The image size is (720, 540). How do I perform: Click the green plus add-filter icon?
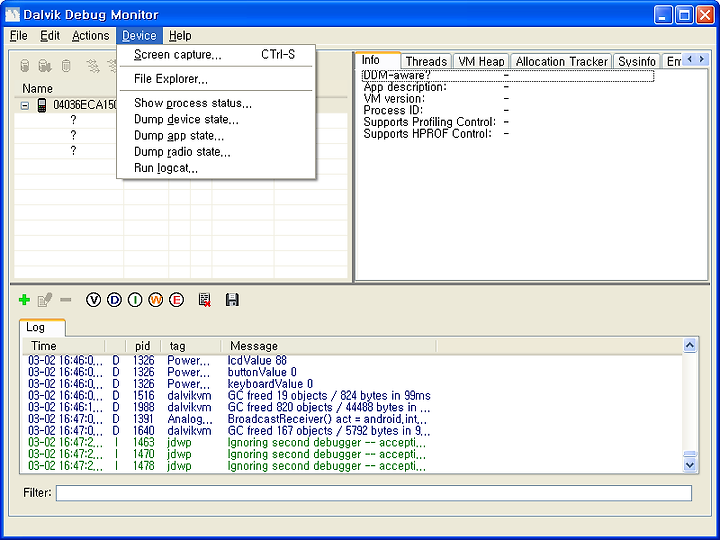[x=24, y=300]
